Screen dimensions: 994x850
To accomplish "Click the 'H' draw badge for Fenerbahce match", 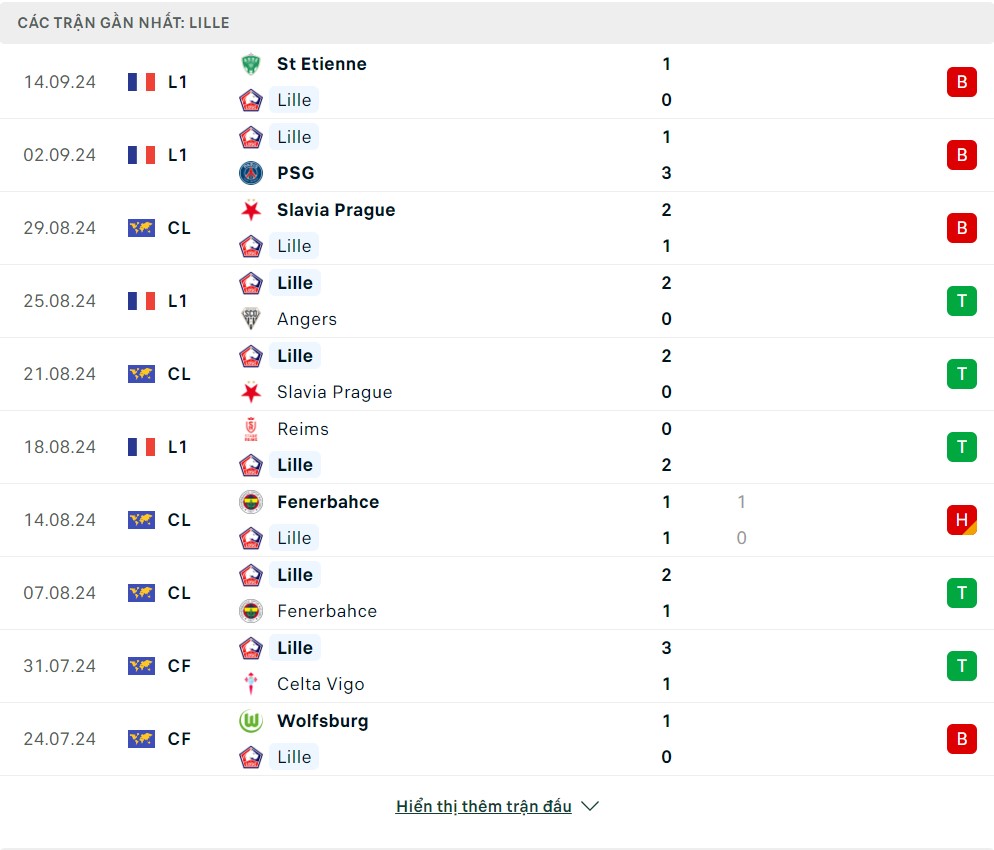I will pyautogui.click(x=961, y=520).
